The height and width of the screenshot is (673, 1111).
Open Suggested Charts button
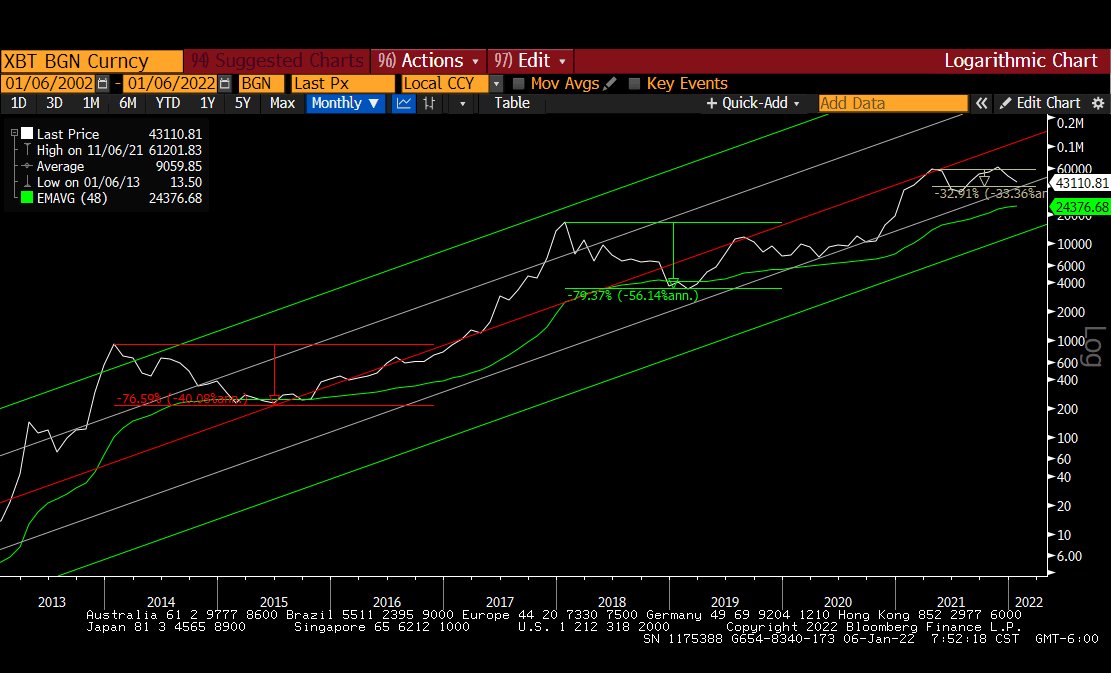[276, 61]
